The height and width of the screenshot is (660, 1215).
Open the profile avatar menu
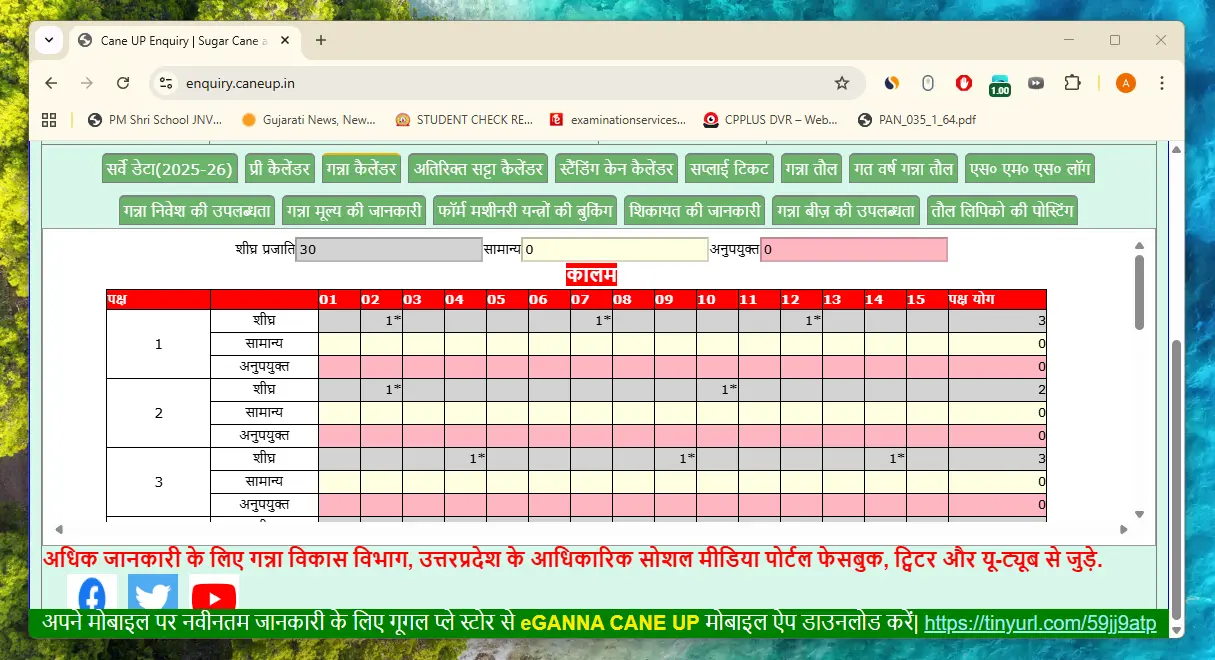point(1126,83)
